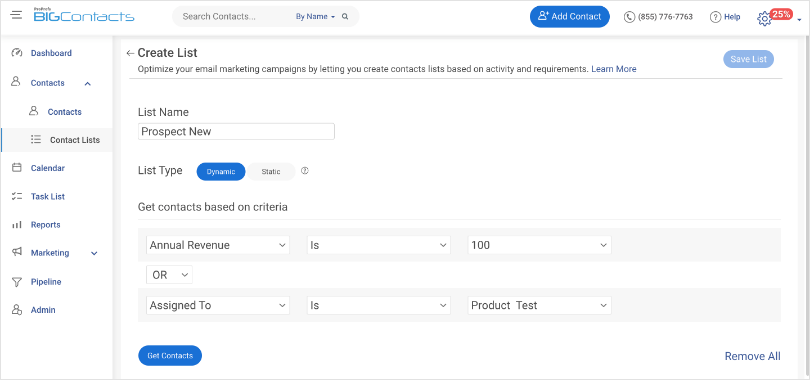This screenshot has height=380, width=810.
Task: Open the By Name search filter dropdown
Action: pos(315,17)
